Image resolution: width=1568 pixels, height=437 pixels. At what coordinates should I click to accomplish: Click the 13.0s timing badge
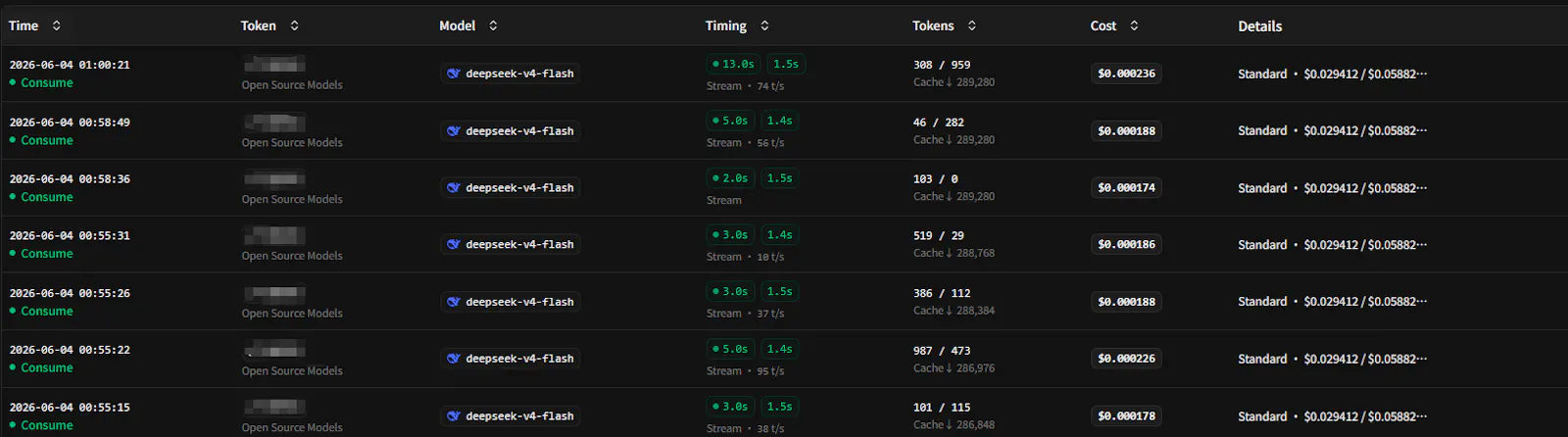tap(733, 64)
